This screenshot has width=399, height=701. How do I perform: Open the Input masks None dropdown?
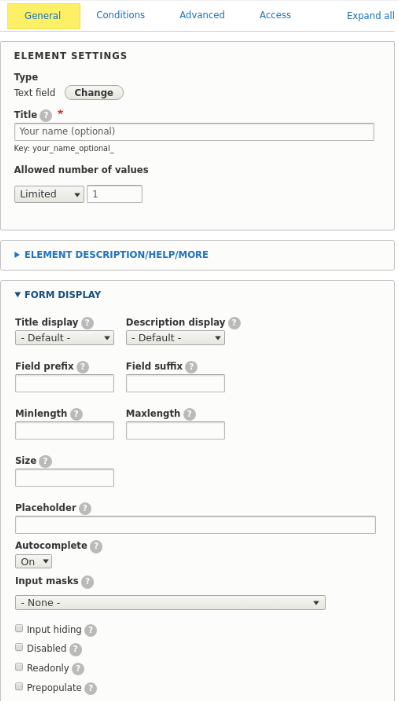coord(170,603)
